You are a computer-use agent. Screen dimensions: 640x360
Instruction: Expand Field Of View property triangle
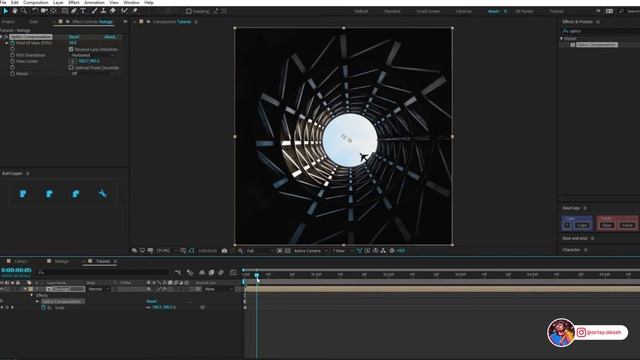coord(7,43)
